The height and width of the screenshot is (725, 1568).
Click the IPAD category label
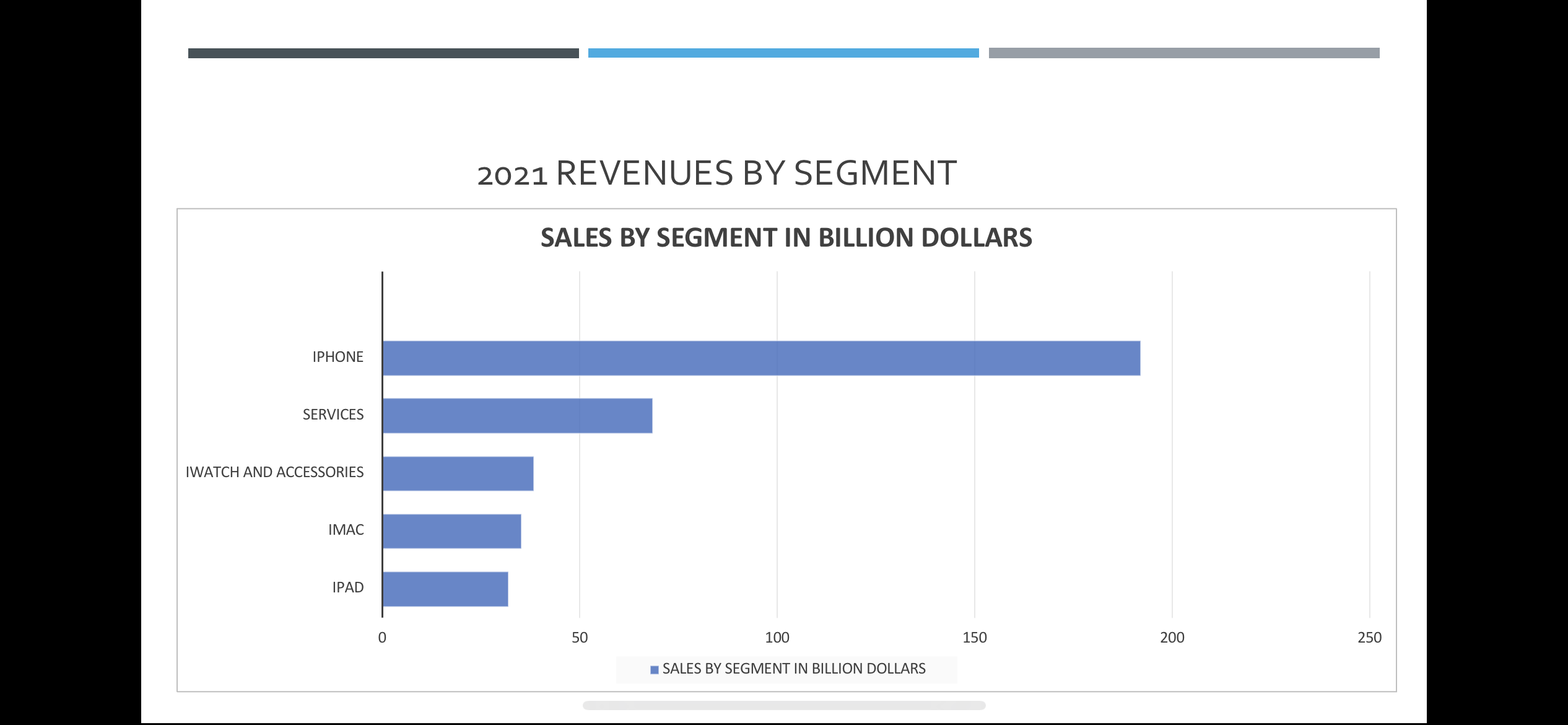347,587
